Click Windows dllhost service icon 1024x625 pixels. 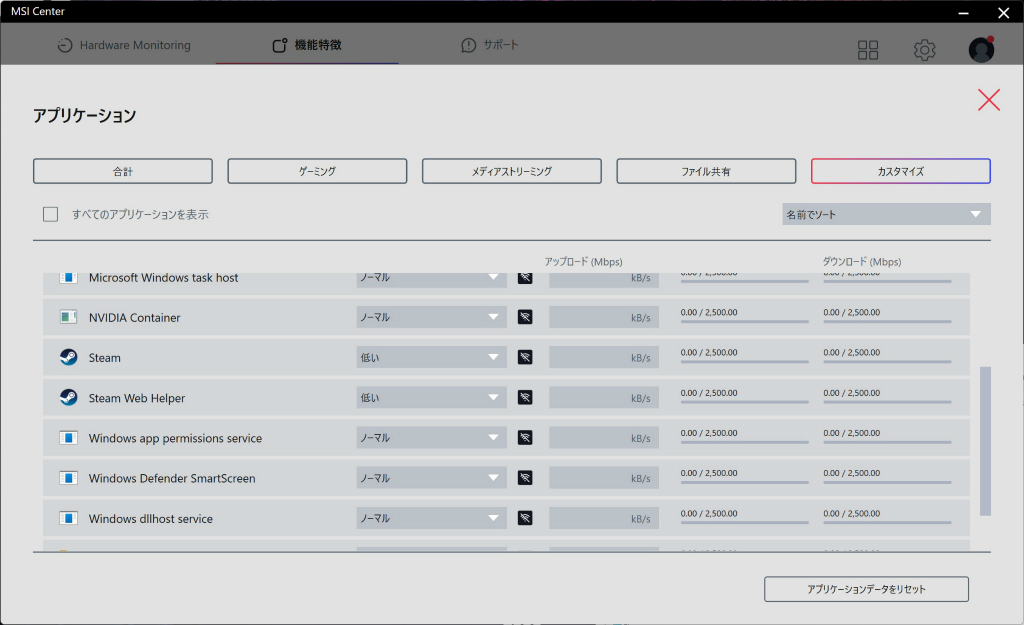69,518
